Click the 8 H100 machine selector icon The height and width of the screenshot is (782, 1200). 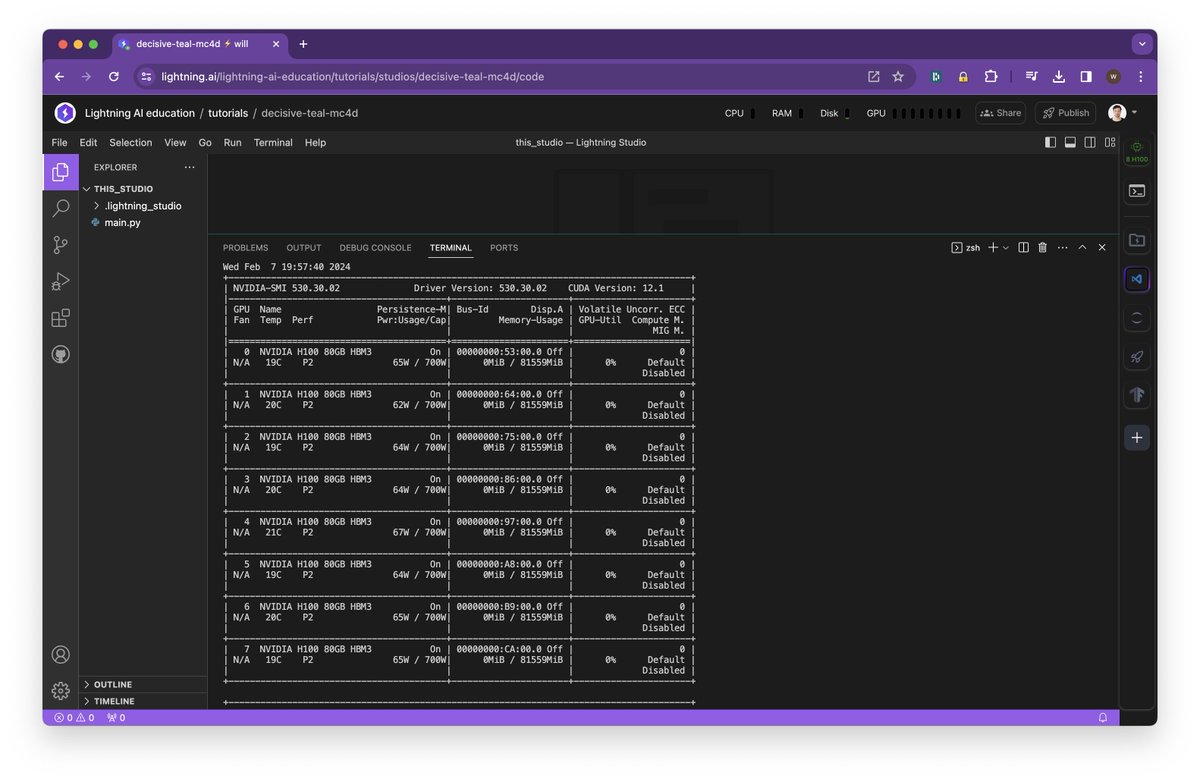click(x=1137, y=151)
